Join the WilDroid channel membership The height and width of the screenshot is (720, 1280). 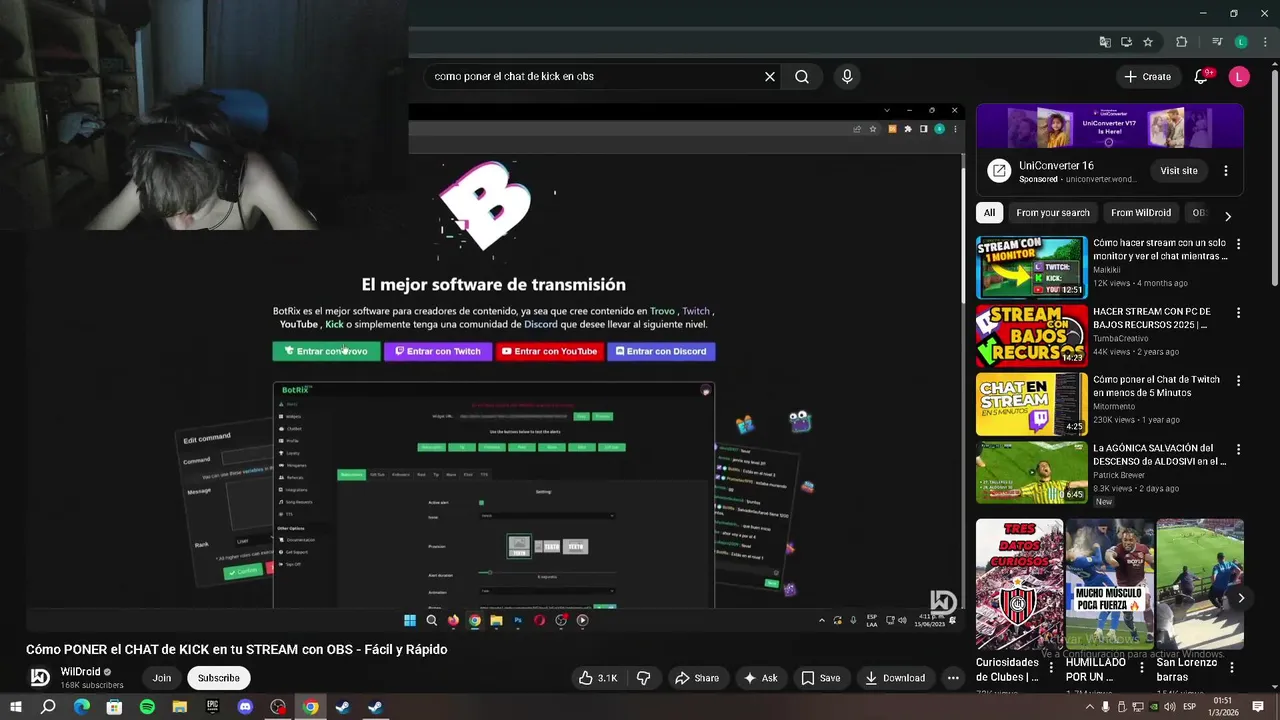(162, 678)
